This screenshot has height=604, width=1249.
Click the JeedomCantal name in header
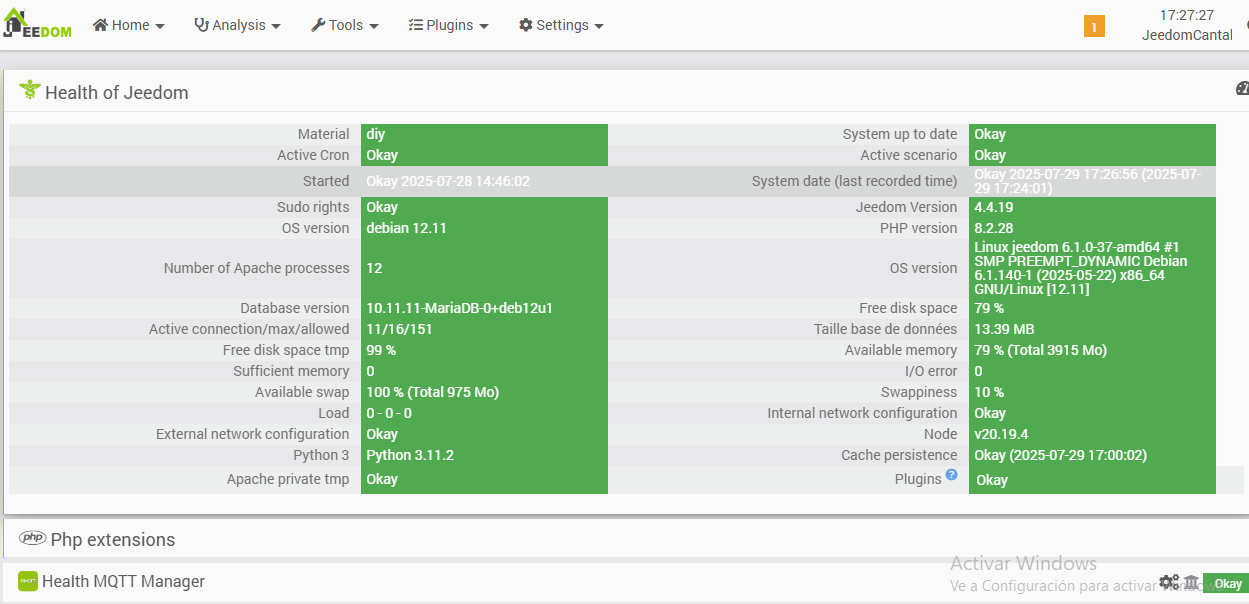[1187, 35]
